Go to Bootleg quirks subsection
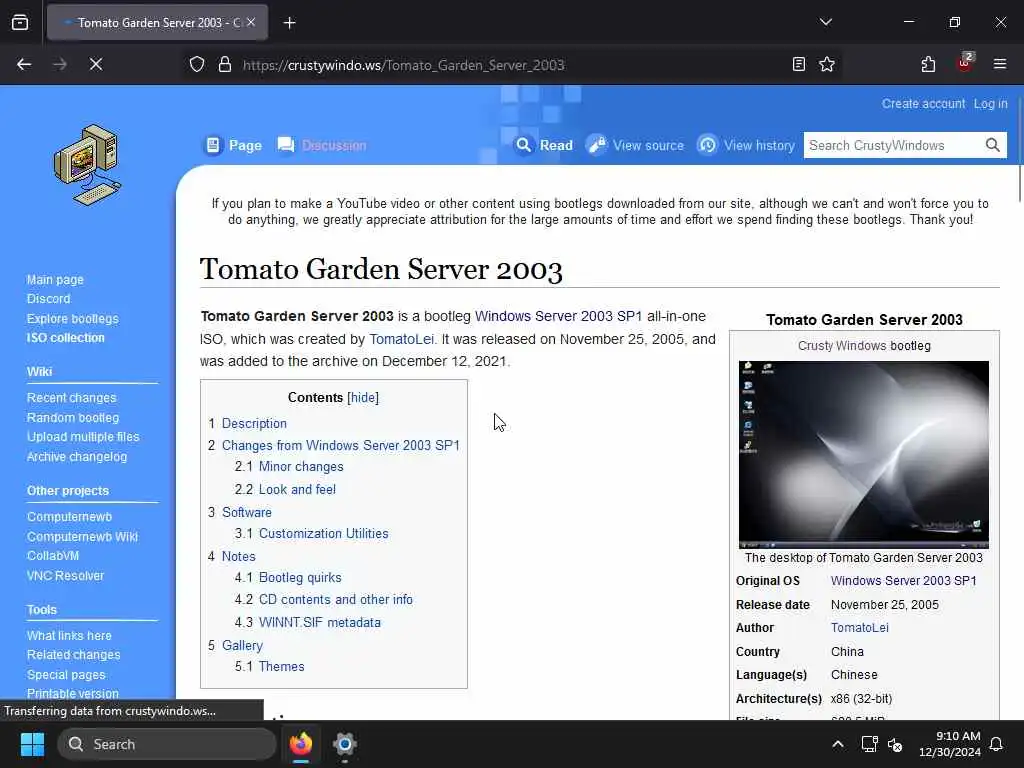 (x=300, y=577)
